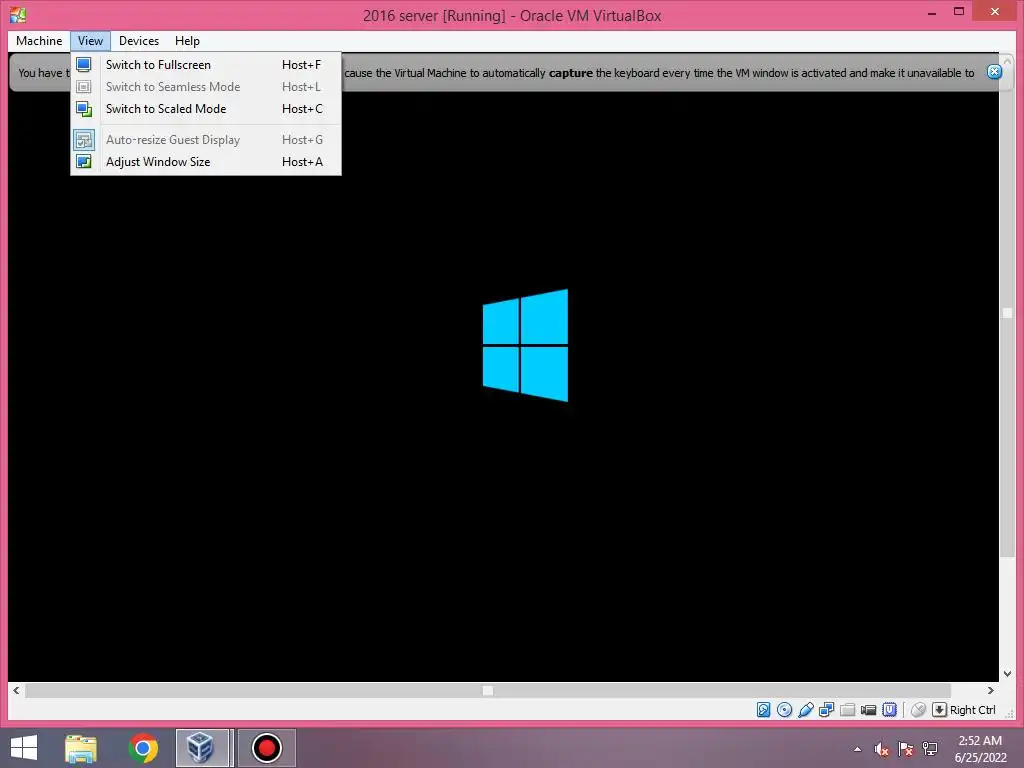Click the shared folders status icon
The width and height of the screenshot is (1024, 768).
(x=847, y=709)
